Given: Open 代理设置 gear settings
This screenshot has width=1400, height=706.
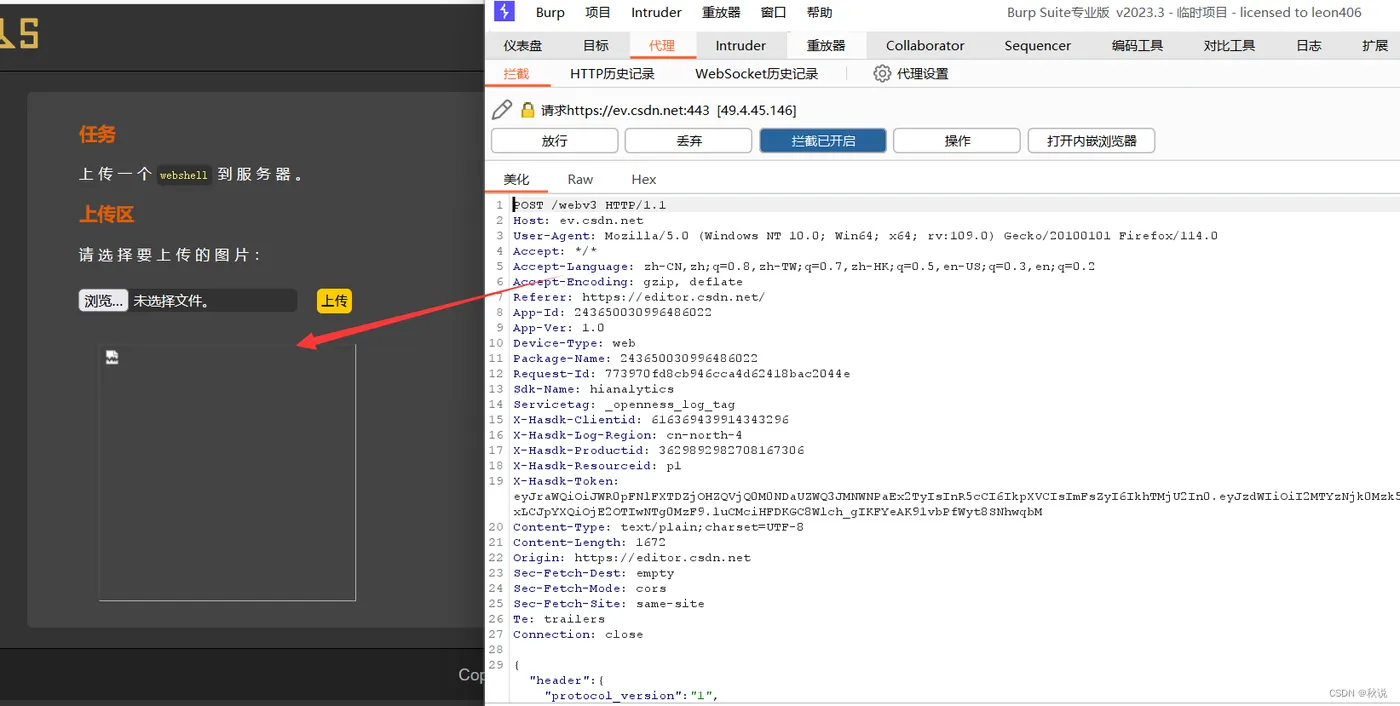Looking at the screenshot, I should (x=910, y=74).
